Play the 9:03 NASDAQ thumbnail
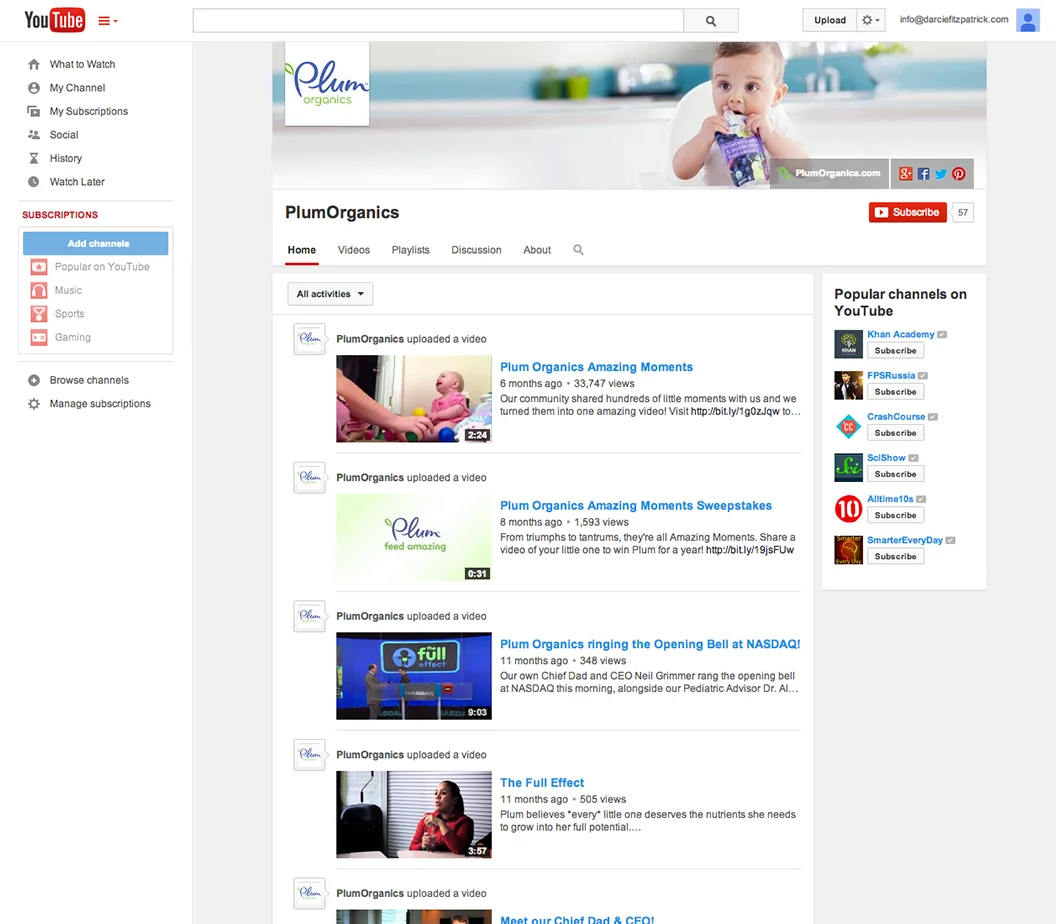 [414, 676]
